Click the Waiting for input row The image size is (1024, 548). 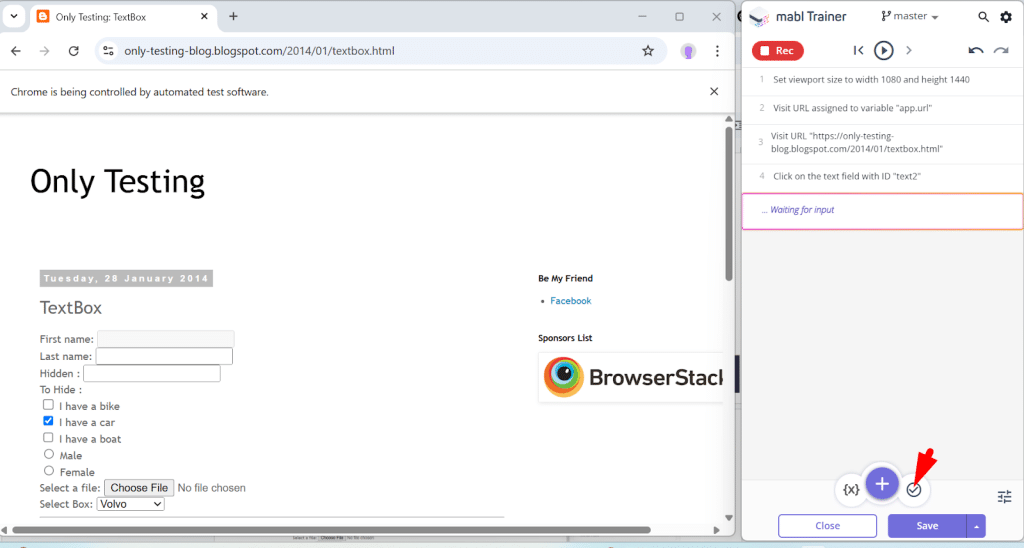[882, 211]
